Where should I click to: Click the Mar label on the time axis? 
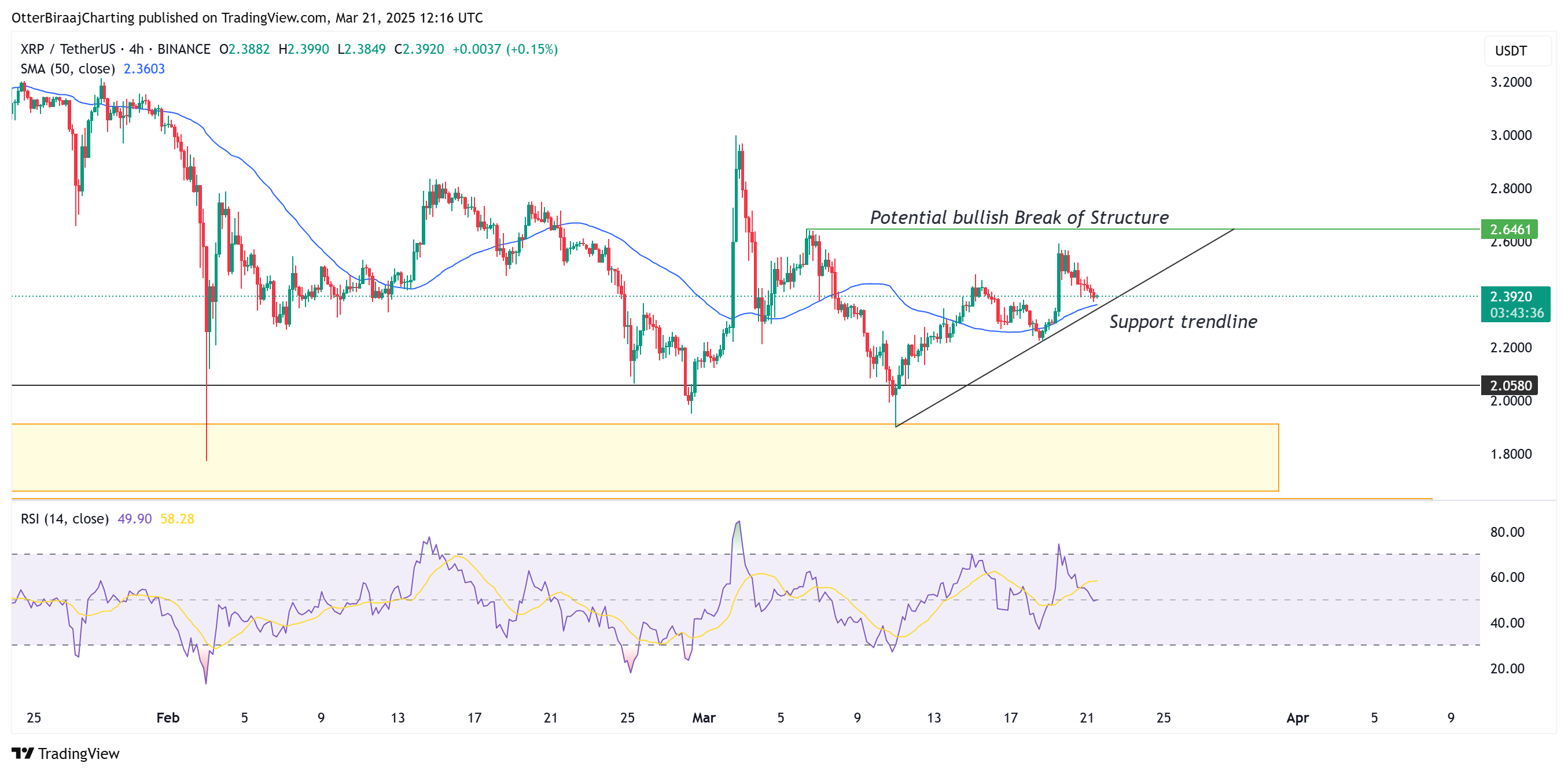pos(704,718)
